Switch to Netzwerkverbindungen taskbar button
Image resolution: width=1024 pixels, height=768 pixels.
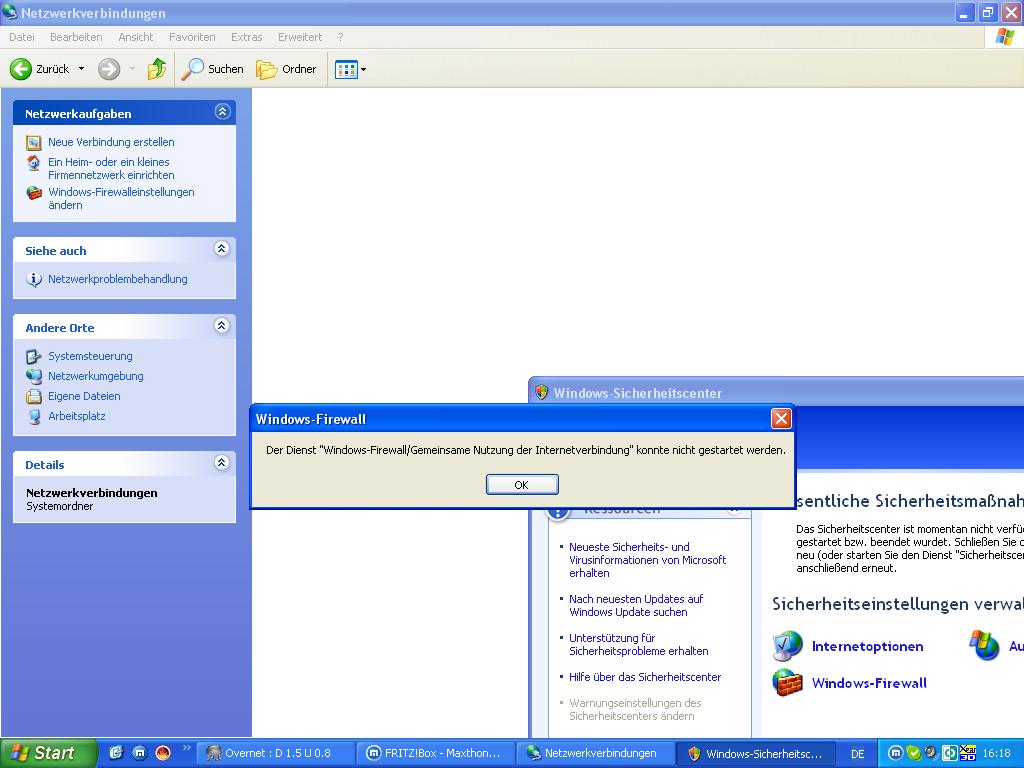tap(595, 754)
